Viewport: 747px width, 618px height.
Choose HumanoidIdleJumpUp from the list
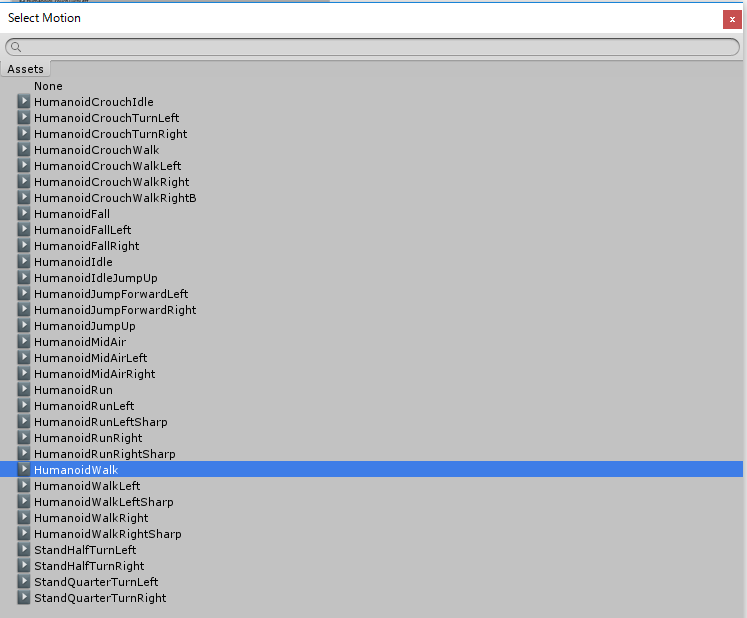95,278
